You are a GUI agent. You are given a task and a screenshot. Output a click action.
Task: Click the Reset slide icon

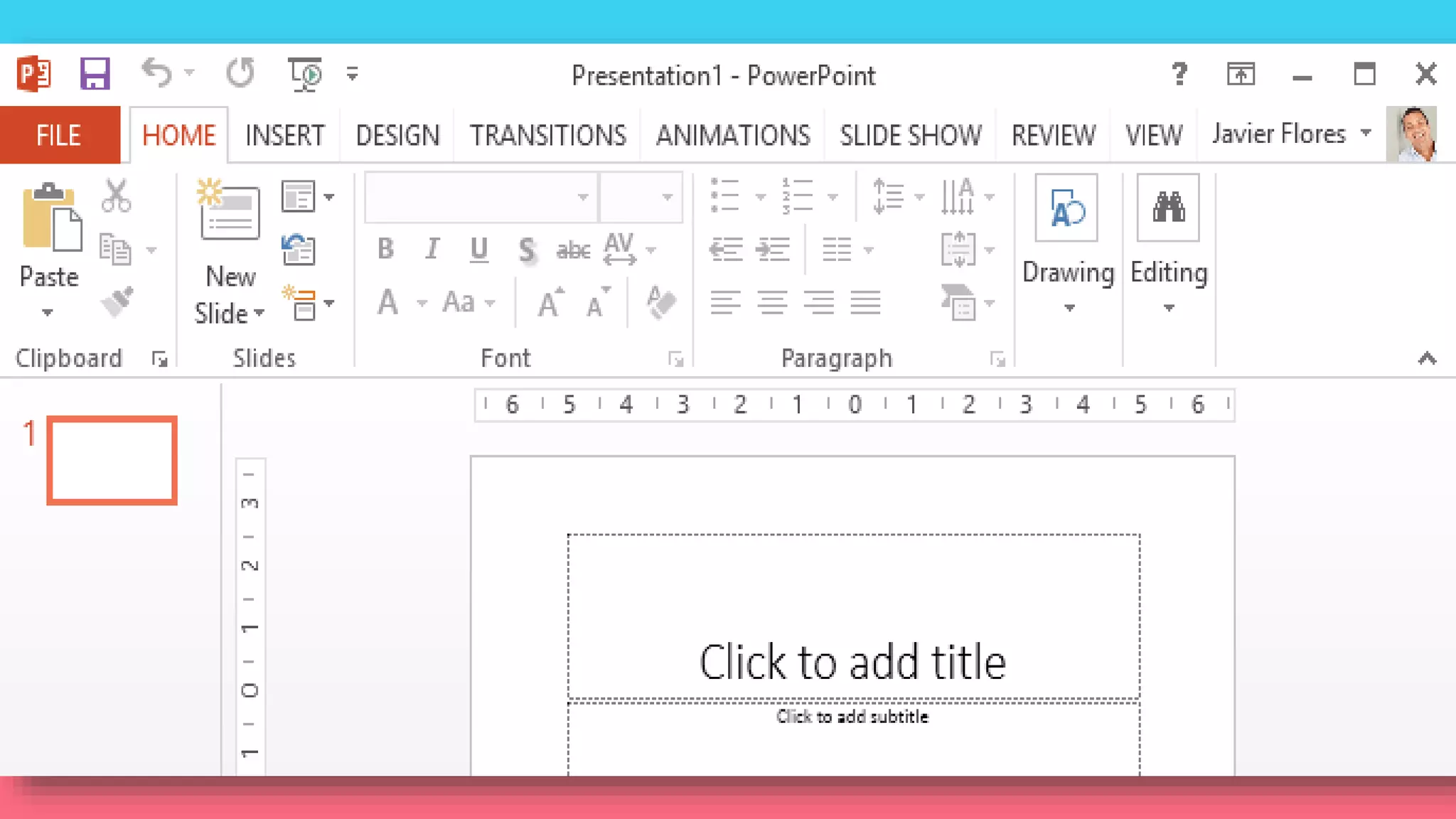point(299,250)
